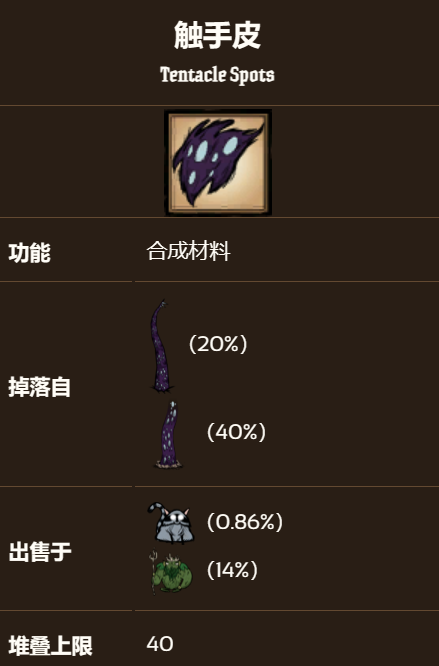Click the 掉落自 row label
This screenshot has height=666, width=439.
point(39,387)
